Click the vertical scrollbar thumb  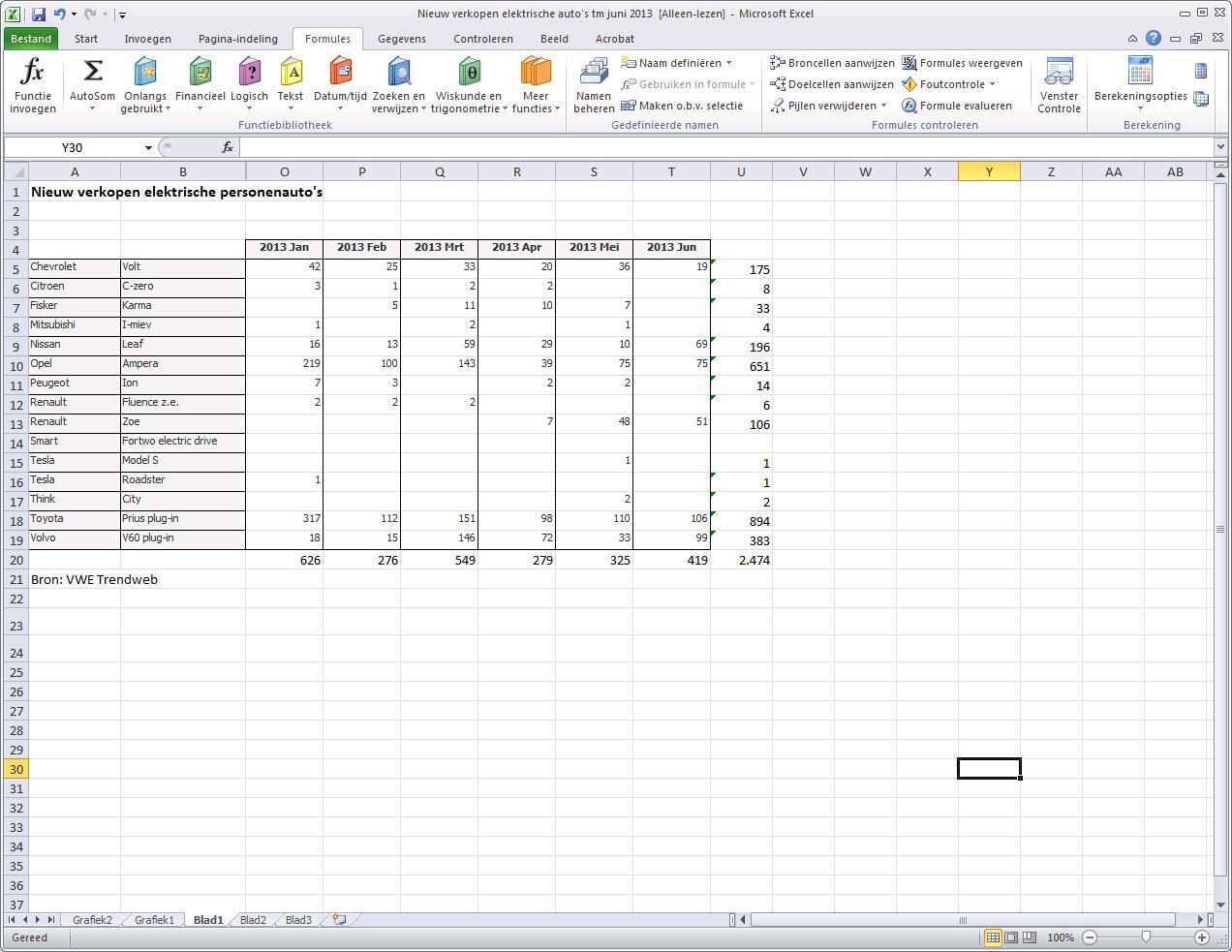click(x=1220, y=529)
